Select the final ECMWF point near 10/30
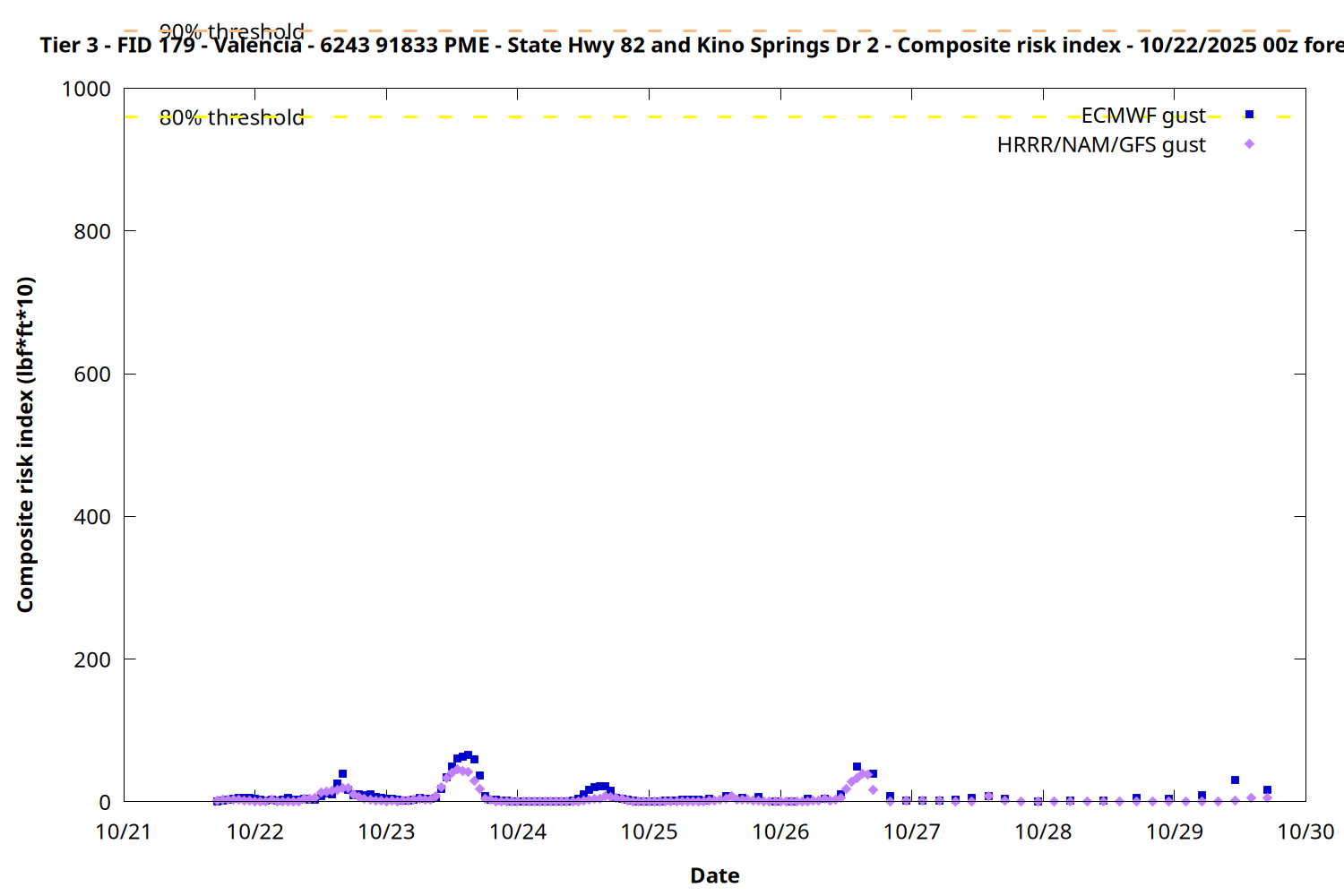The image size is (1344, 896). tap(1267, 789)
